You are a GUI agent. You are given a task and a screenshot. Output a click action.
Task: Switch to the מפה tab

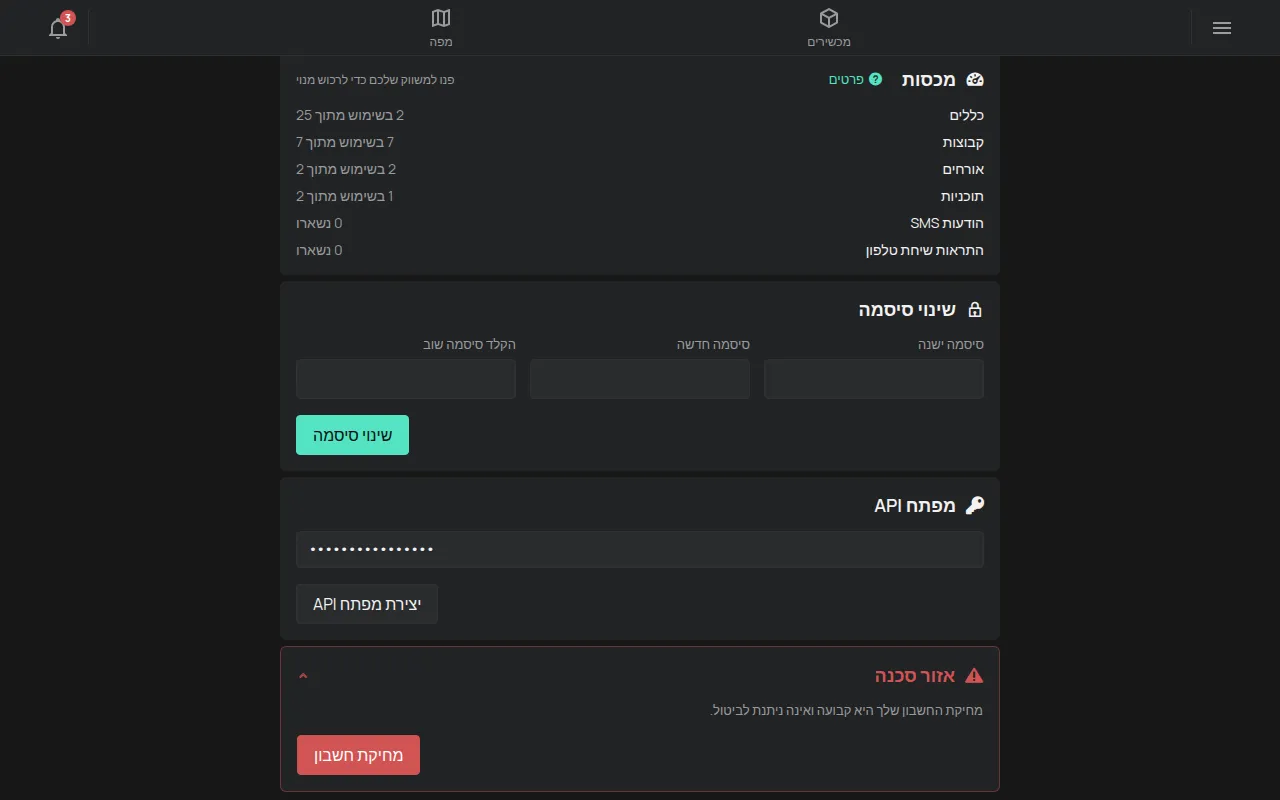(441, 28)
